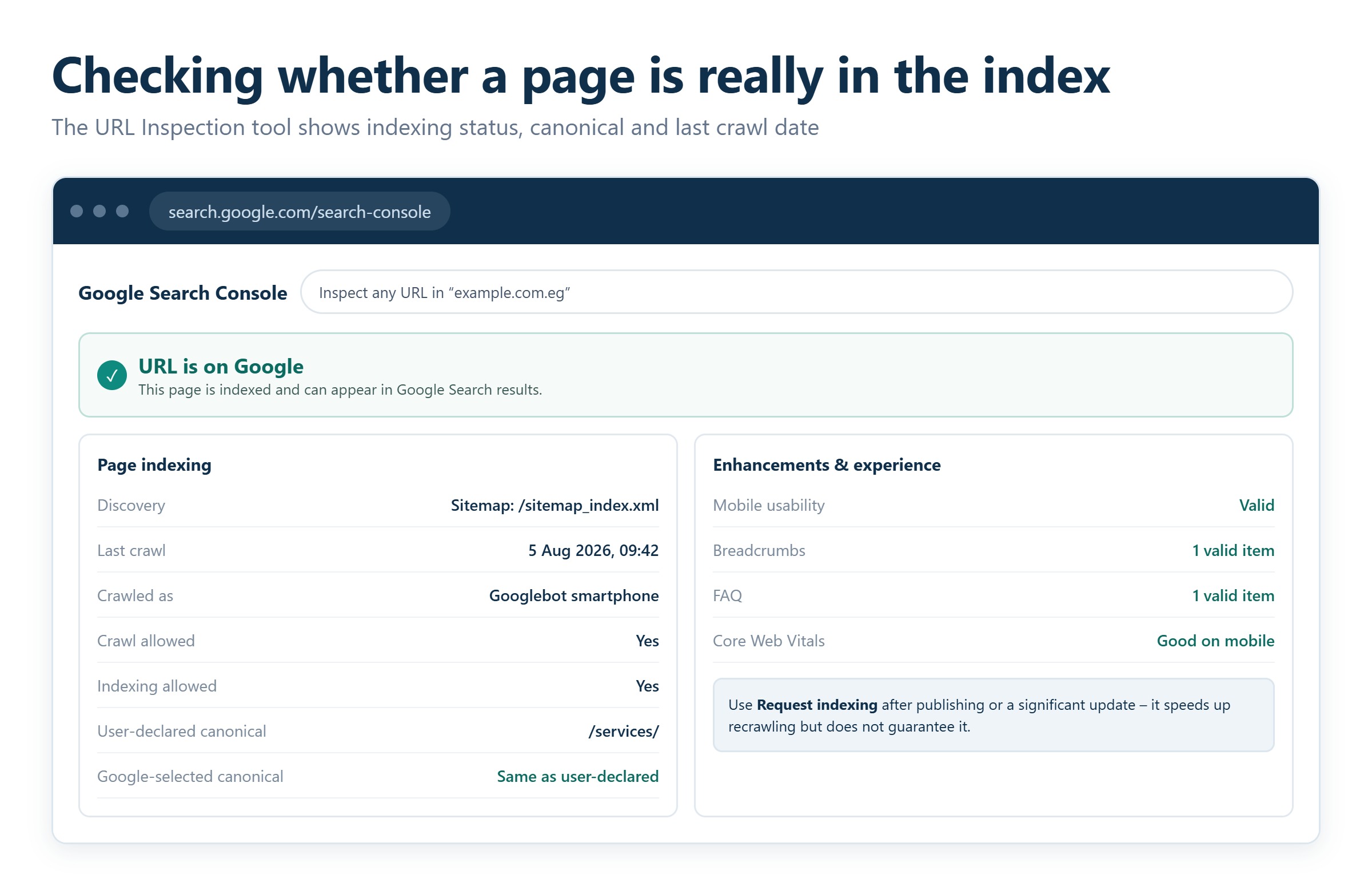
Task: Click the Yes value for Crawl allowed
Action: pos(647,641)
